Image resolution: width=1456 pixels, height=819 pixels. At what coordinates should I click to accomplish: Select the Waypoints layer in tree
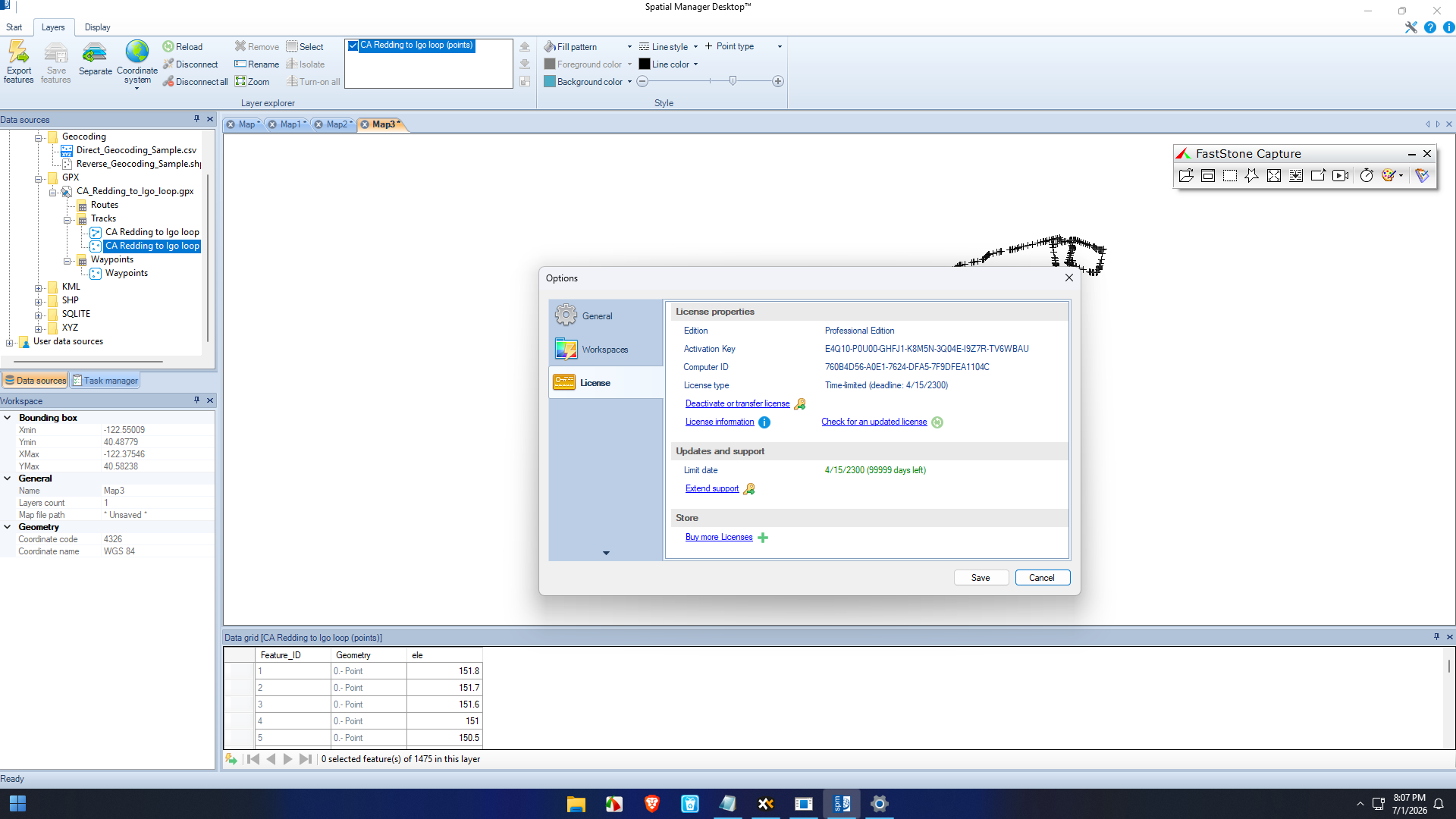click(127, 274)
